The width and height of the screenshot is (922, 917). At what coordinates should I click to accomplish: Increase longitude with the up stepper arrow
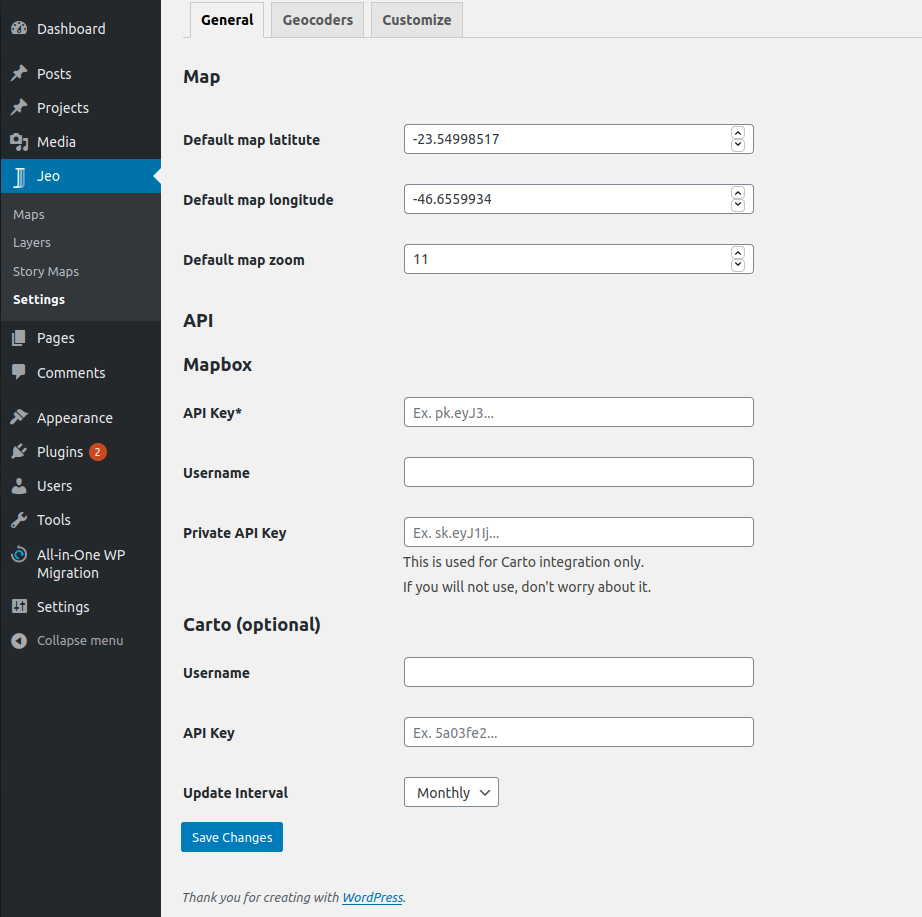point(737,193)
